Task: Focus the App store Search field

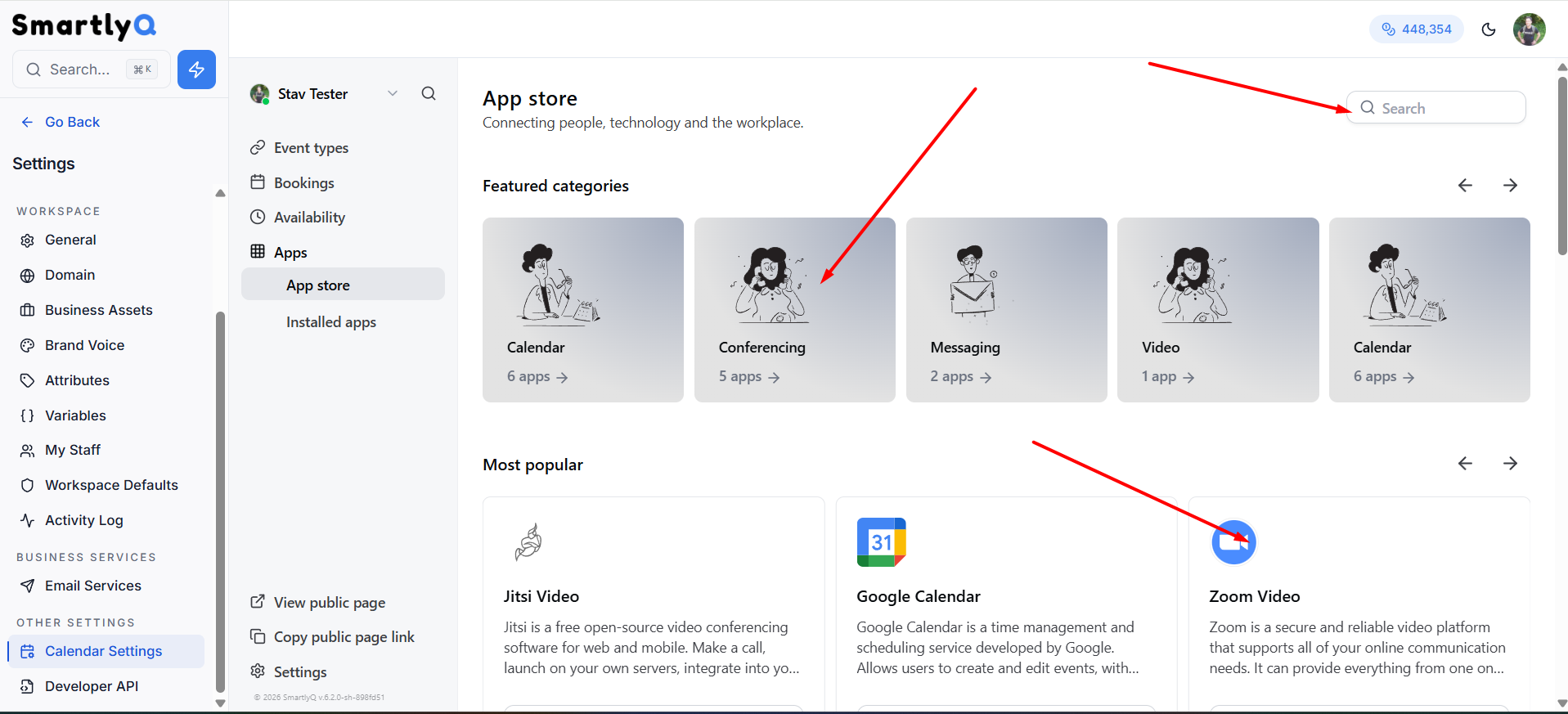Action: (x=1435, y=108)
